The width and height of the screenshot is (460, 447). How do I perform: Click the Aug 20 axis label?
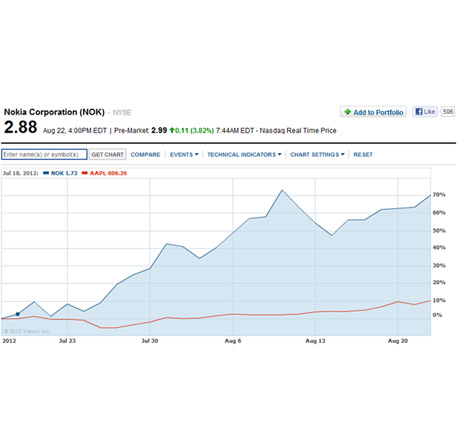(x=398, y=341)
